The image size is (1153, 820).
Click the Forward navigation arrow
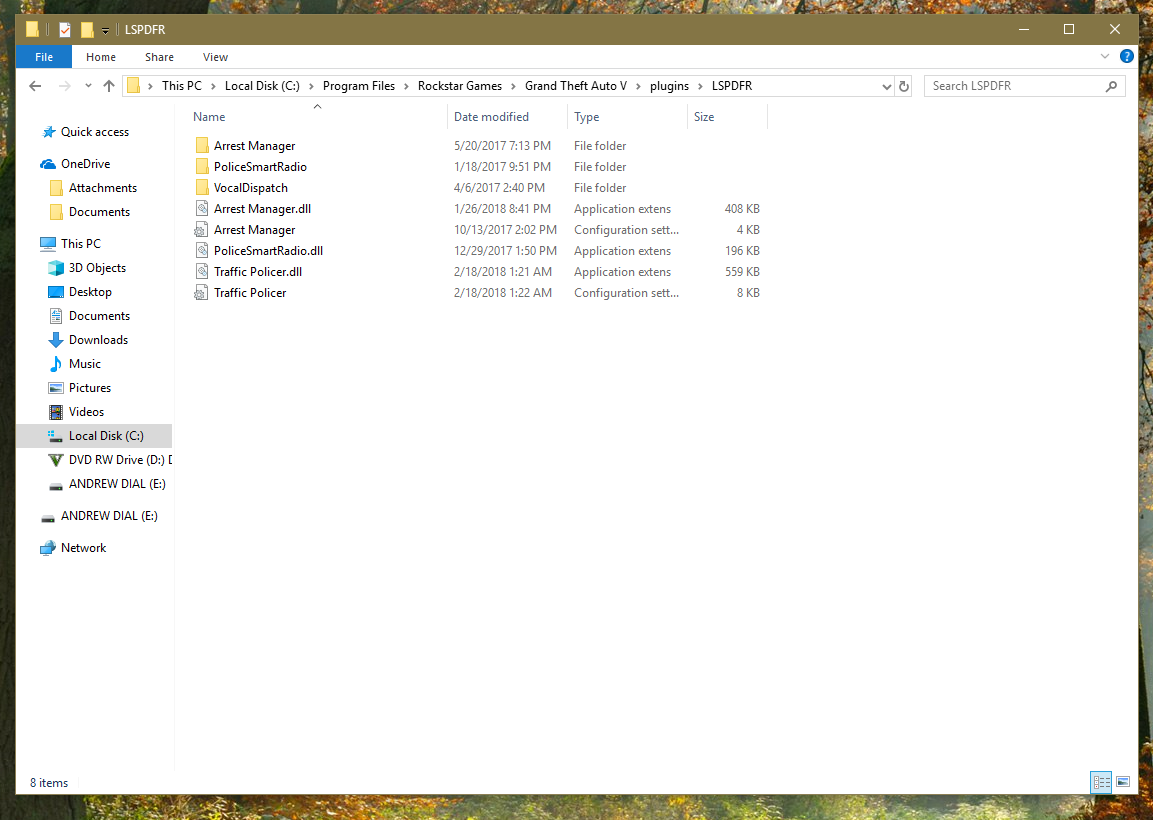pyautogui.click(x=65, y=86)
